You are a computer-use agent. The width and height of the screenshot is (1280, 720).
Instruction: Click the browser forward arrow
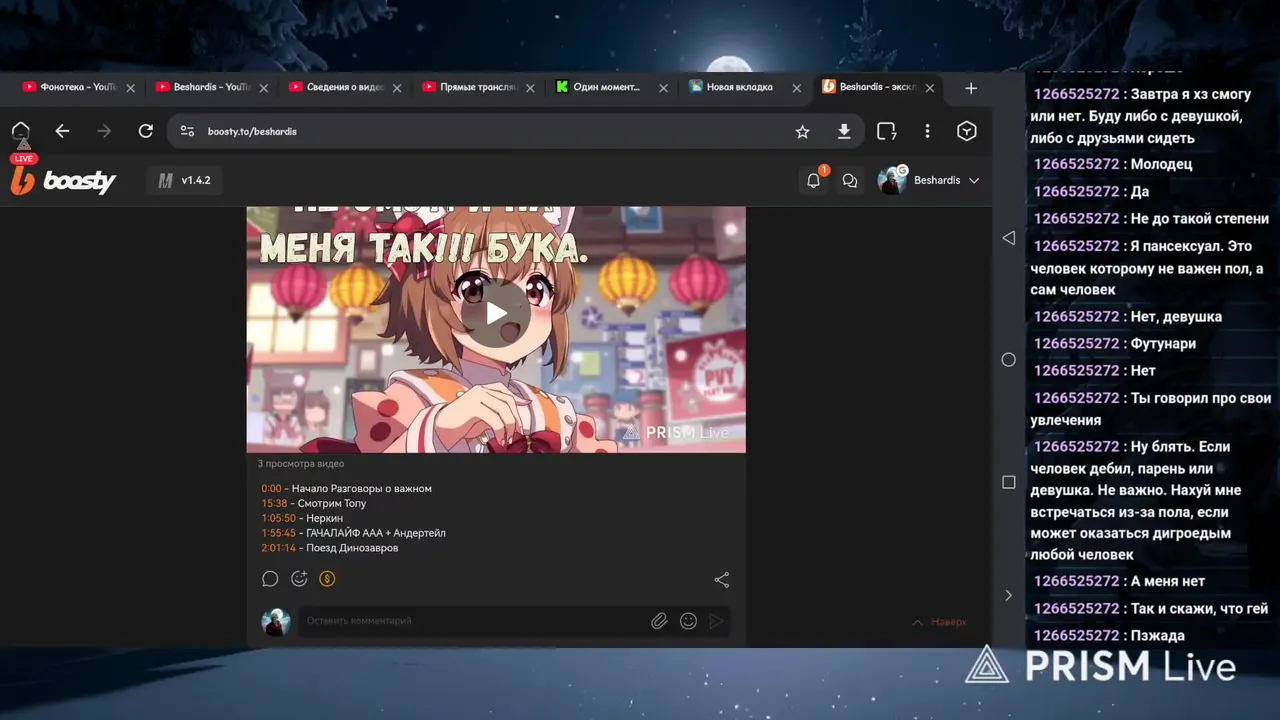point(104,131)
